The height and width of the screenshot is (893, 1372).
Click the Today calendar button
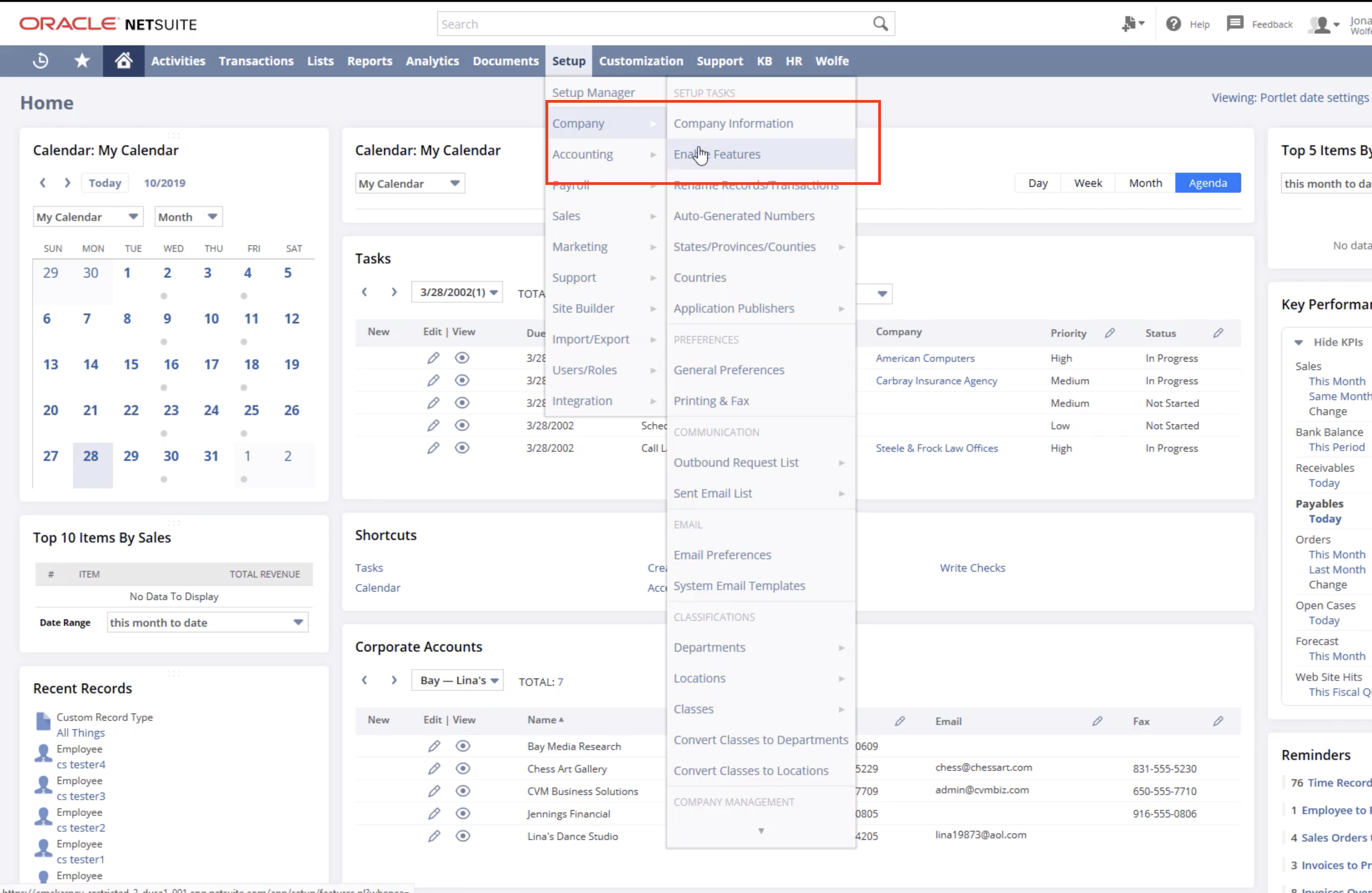[105, 183]
